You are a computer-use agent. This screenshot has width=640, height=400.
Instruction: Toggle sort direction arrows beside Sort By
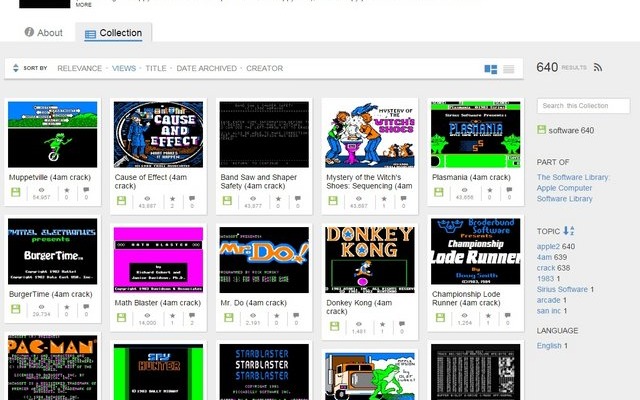click(16, 68)
